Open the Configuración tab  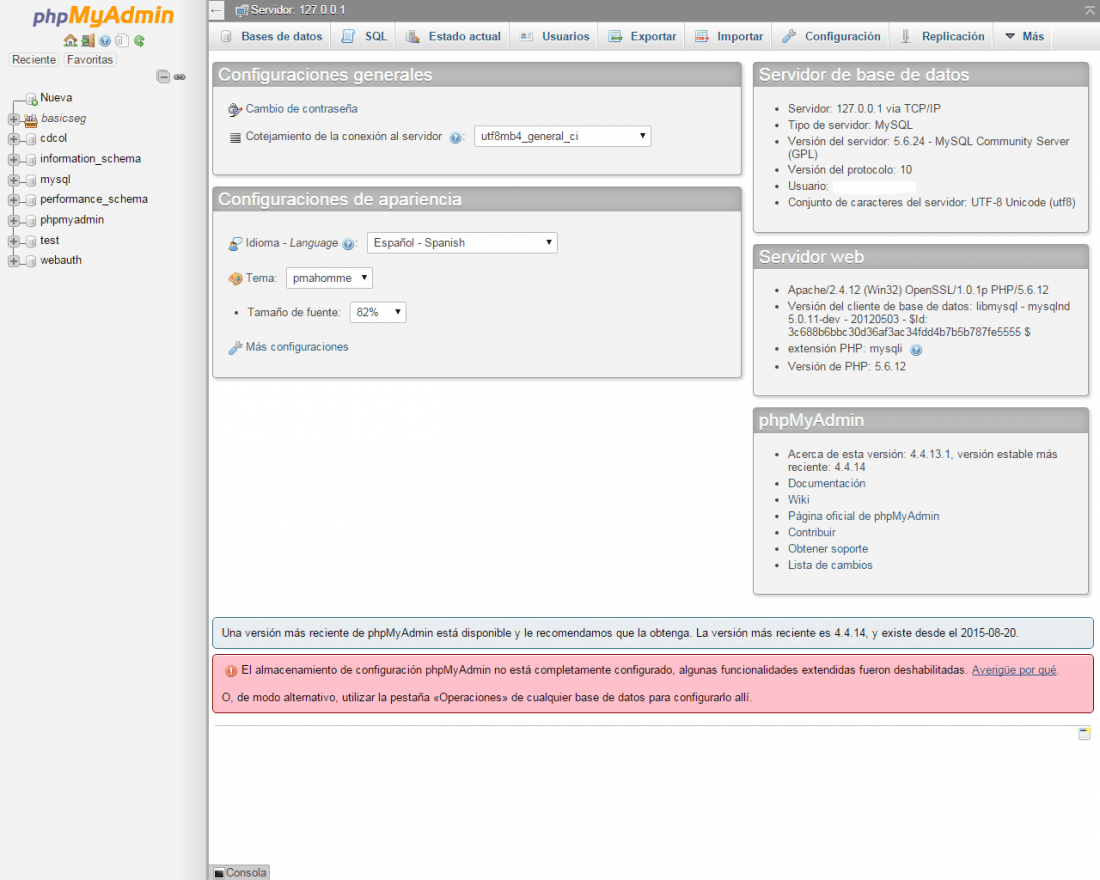[x=831, y=36]
